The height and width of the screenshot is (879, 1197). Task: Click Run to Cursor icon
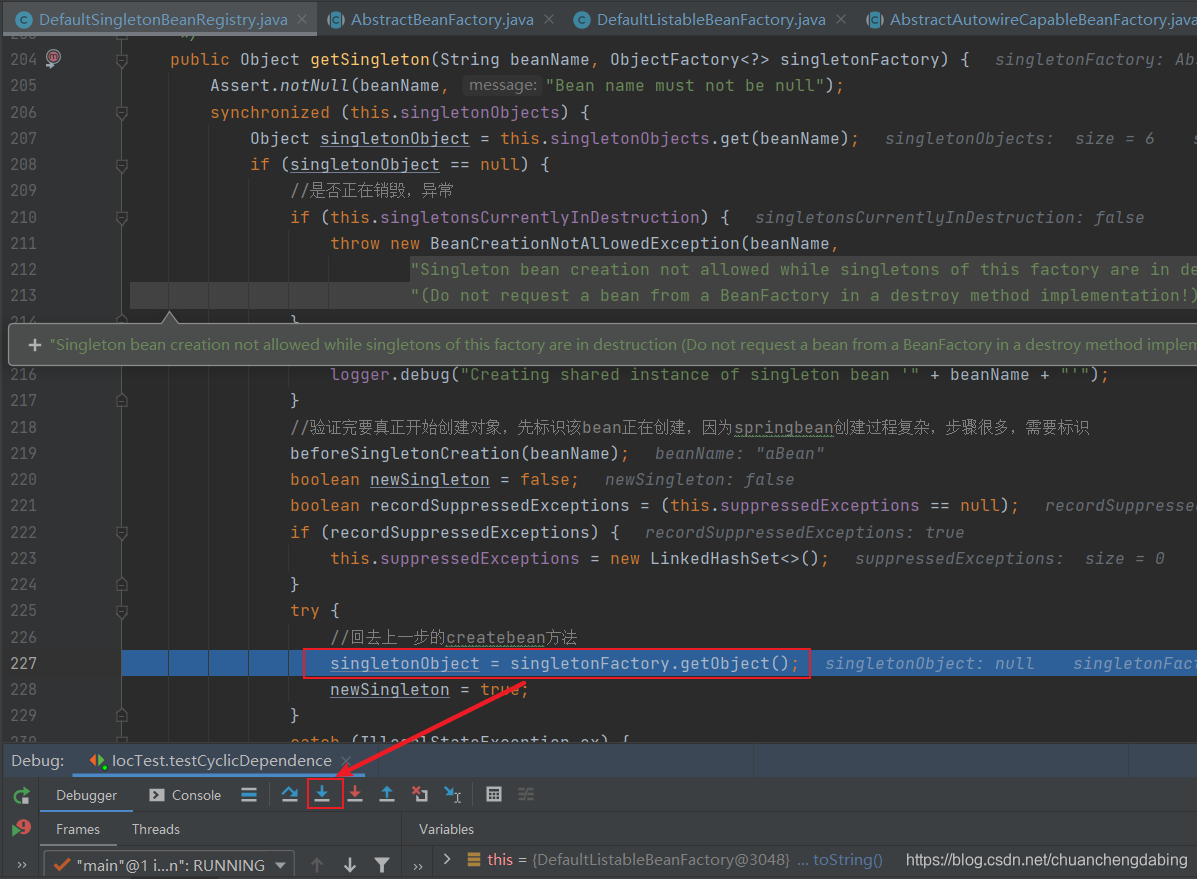click(453, 794)
